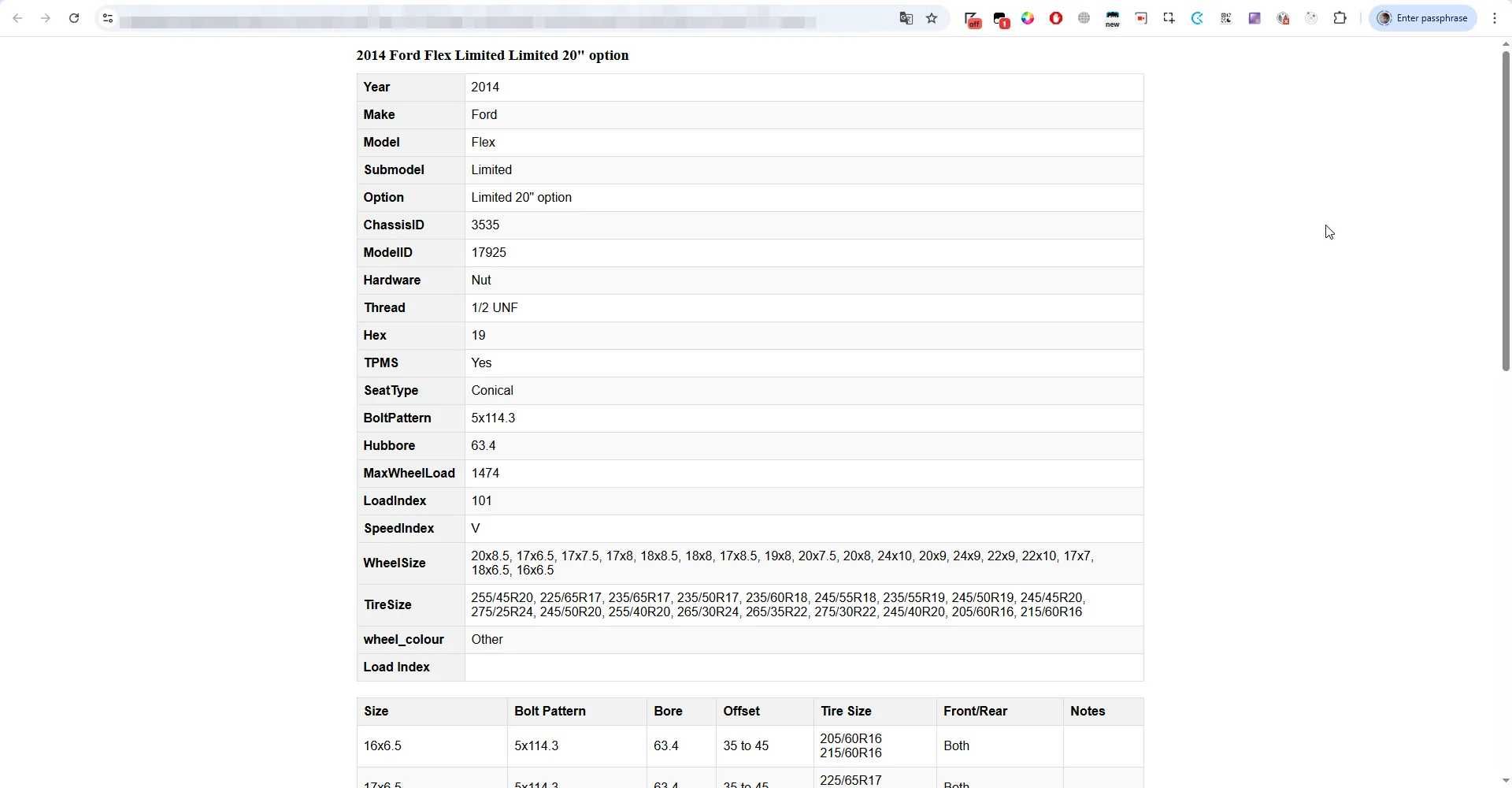Click the BoltPattern value 5x114.3
The width and height of the screenshot is (1512, 788).
click(493, 418)
